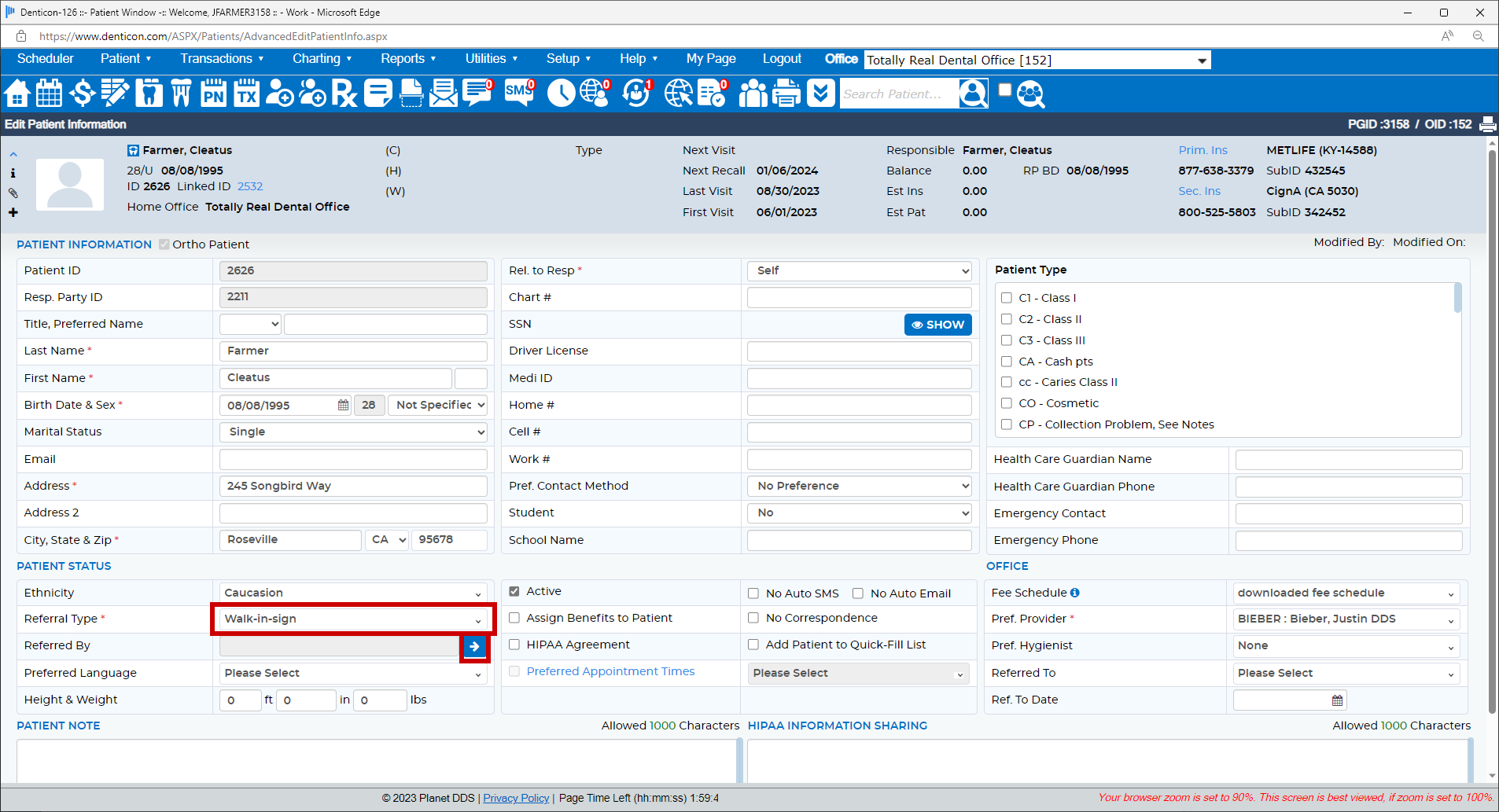Click the print icon beside OID
This screenshot has height=812, width=1499.
coord(1487,124)
